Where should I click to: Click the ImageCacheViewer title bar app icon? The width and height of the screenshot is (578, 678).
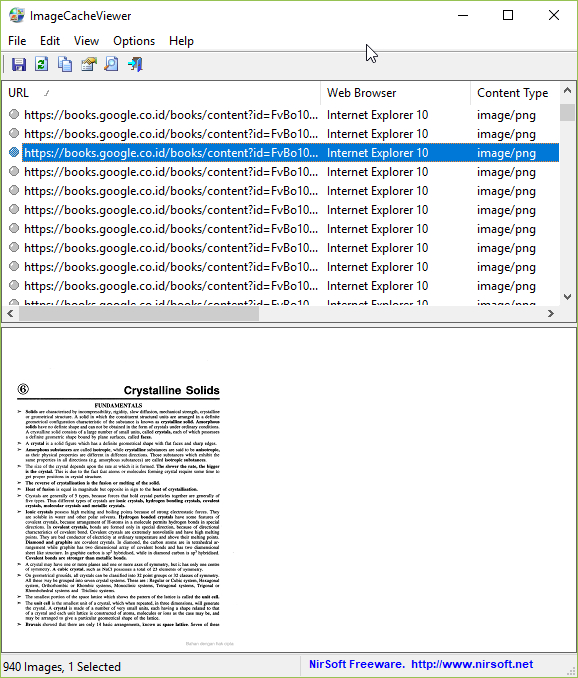17,16
